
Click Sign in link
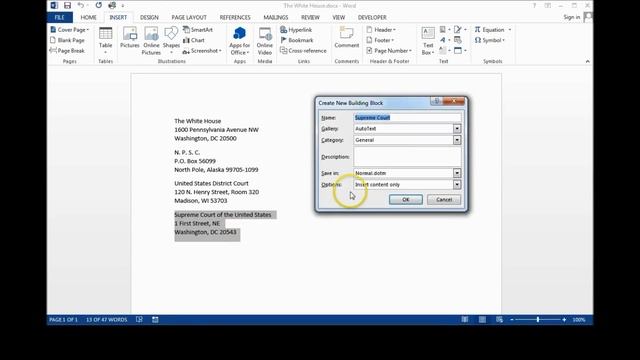tap(571, 17)
